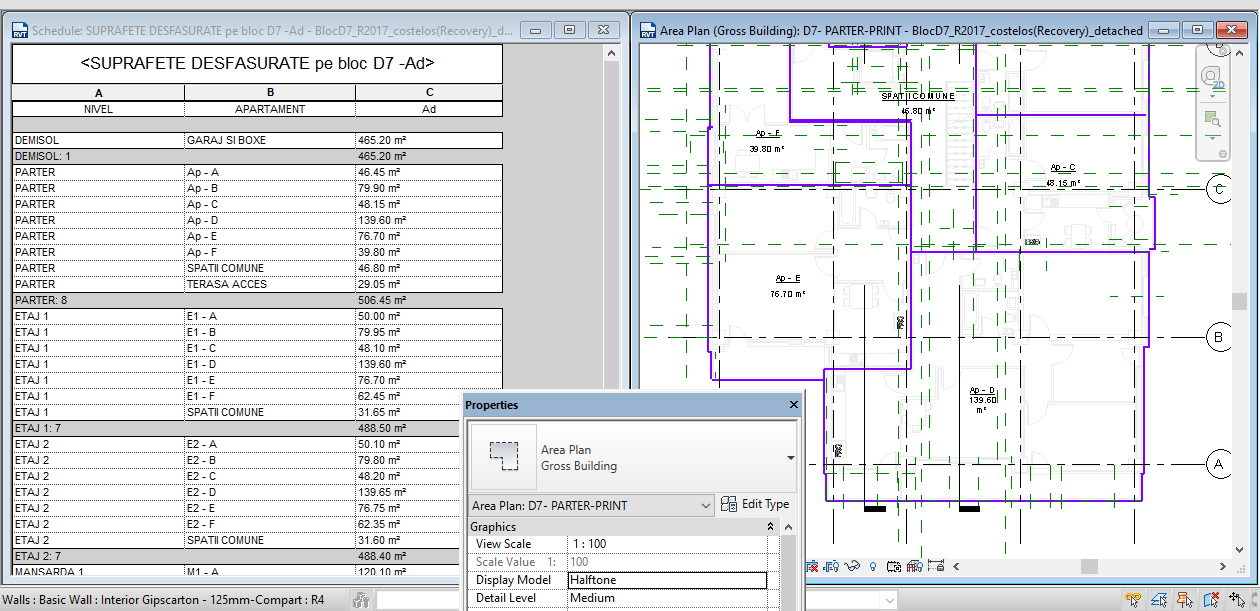1260x611 pixels.
Task: Click the area plan vertical scroll down arrow
Action: click(1238, 552)
